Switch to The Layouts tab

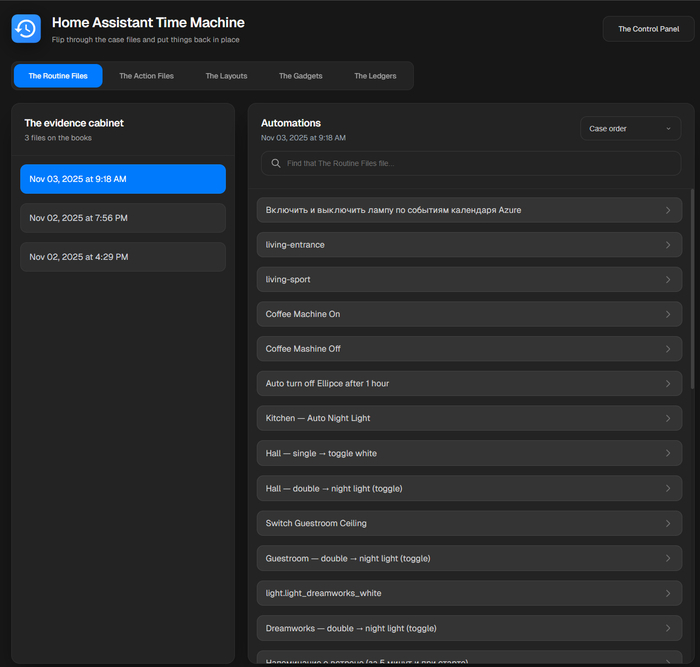click(x=226, y=76)
